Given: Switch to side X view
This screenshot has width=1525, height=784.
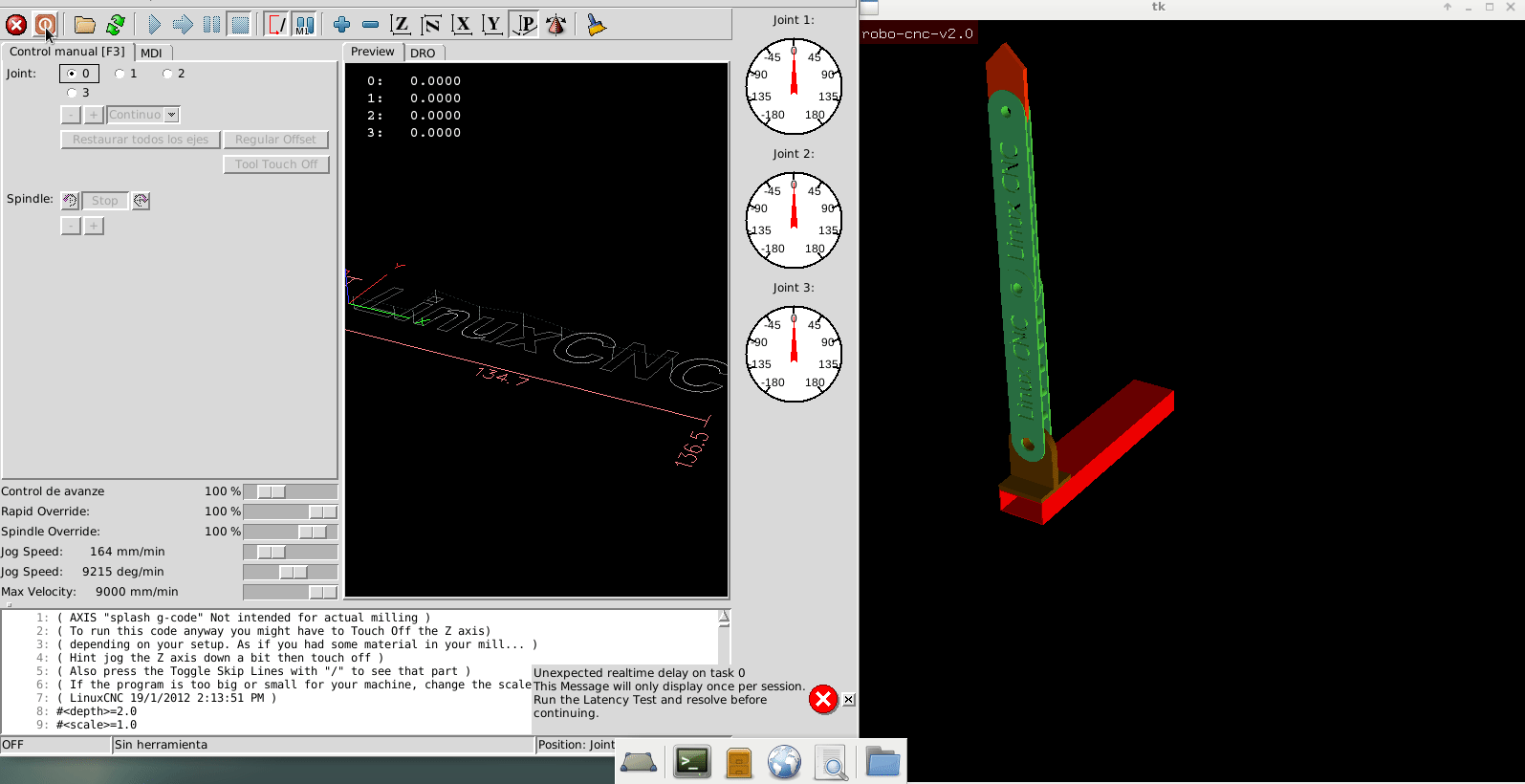Looking at the screenshot, I should [x=462, y=25].
